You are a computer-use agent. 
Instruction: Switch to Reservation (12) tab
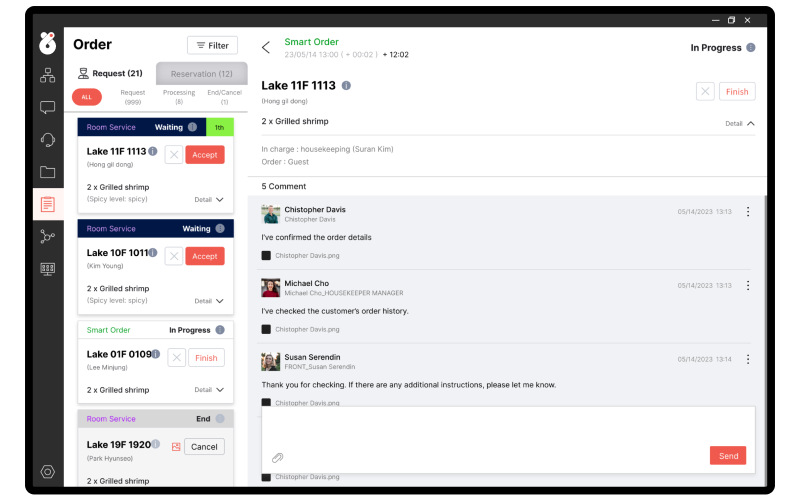[x=202, y=73]
